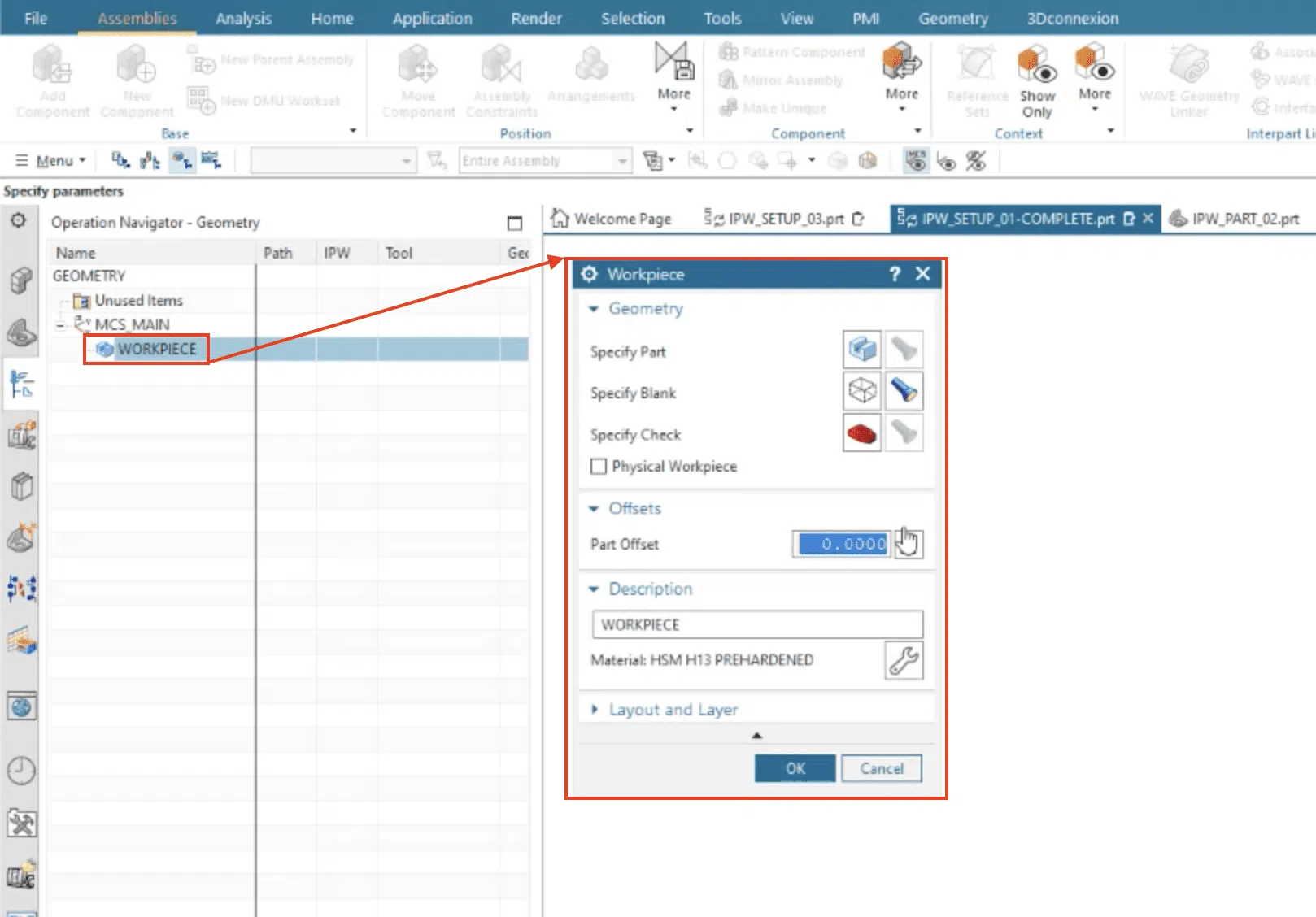Enable the Physical Workpiece checkbox

point(599,467)
